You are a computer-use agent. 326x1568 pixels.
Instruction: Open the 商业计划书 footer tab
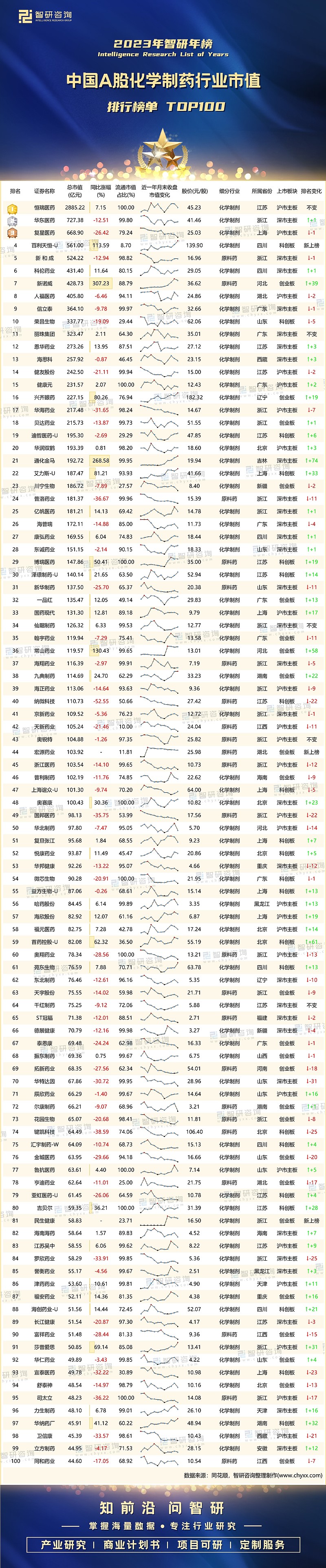click(132, 1545)
